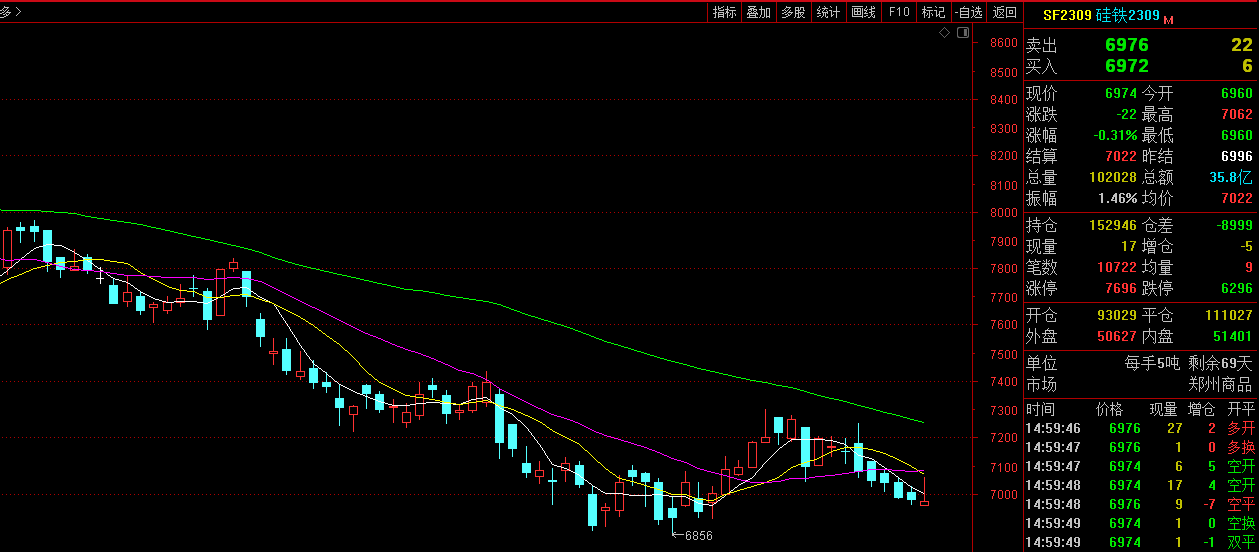This screenshot has height=552, width=1259.
Task: Click the 卖出 ask price 6976
Action: click(x=1126, y=45)
